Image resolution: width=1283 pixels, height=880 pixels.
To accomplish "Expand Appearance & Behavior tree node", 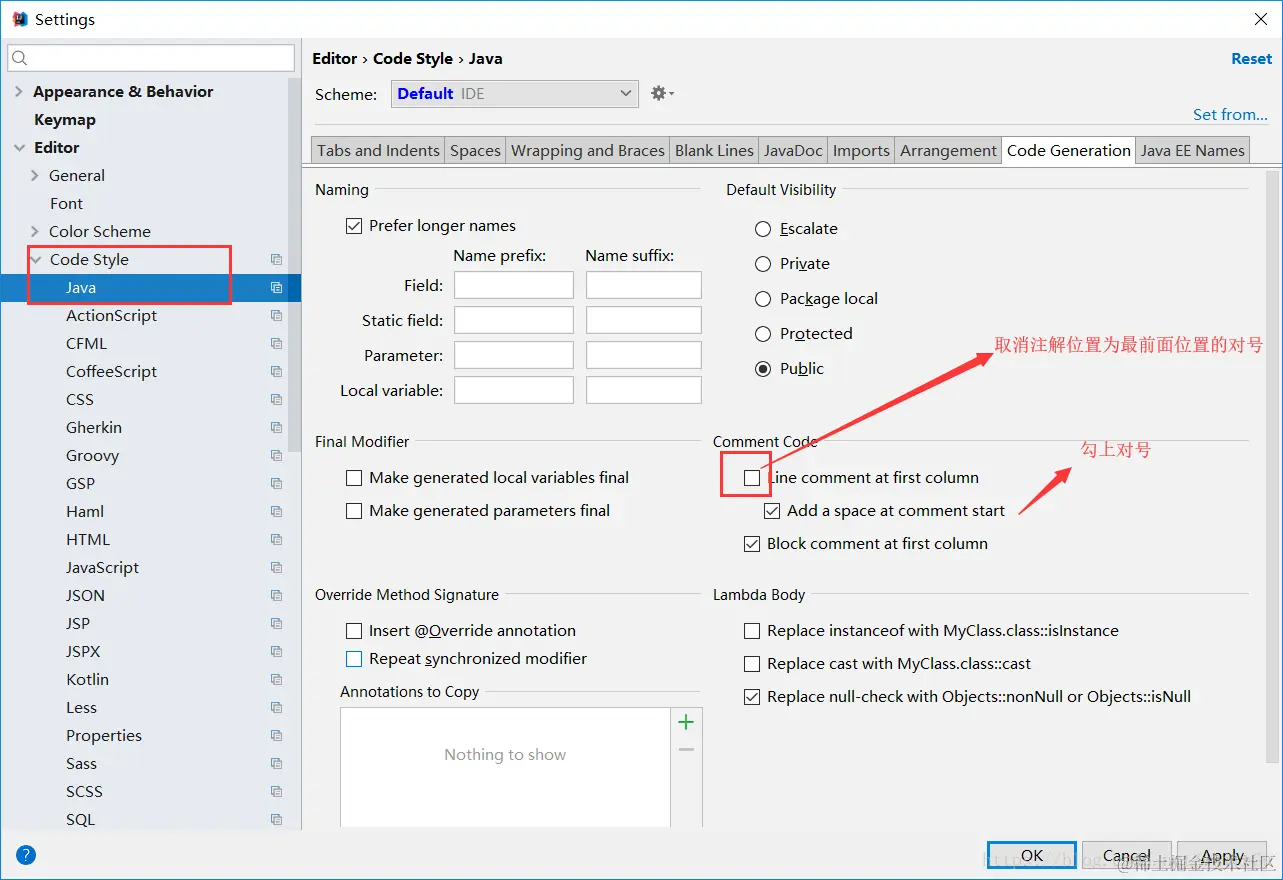I will [x=18, y=91].
